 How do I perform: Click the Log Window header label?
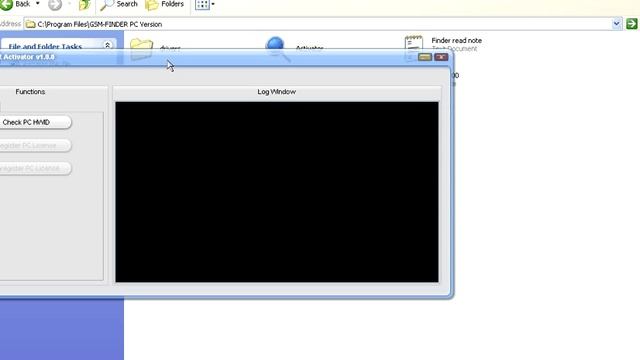[x=276, y=92]
